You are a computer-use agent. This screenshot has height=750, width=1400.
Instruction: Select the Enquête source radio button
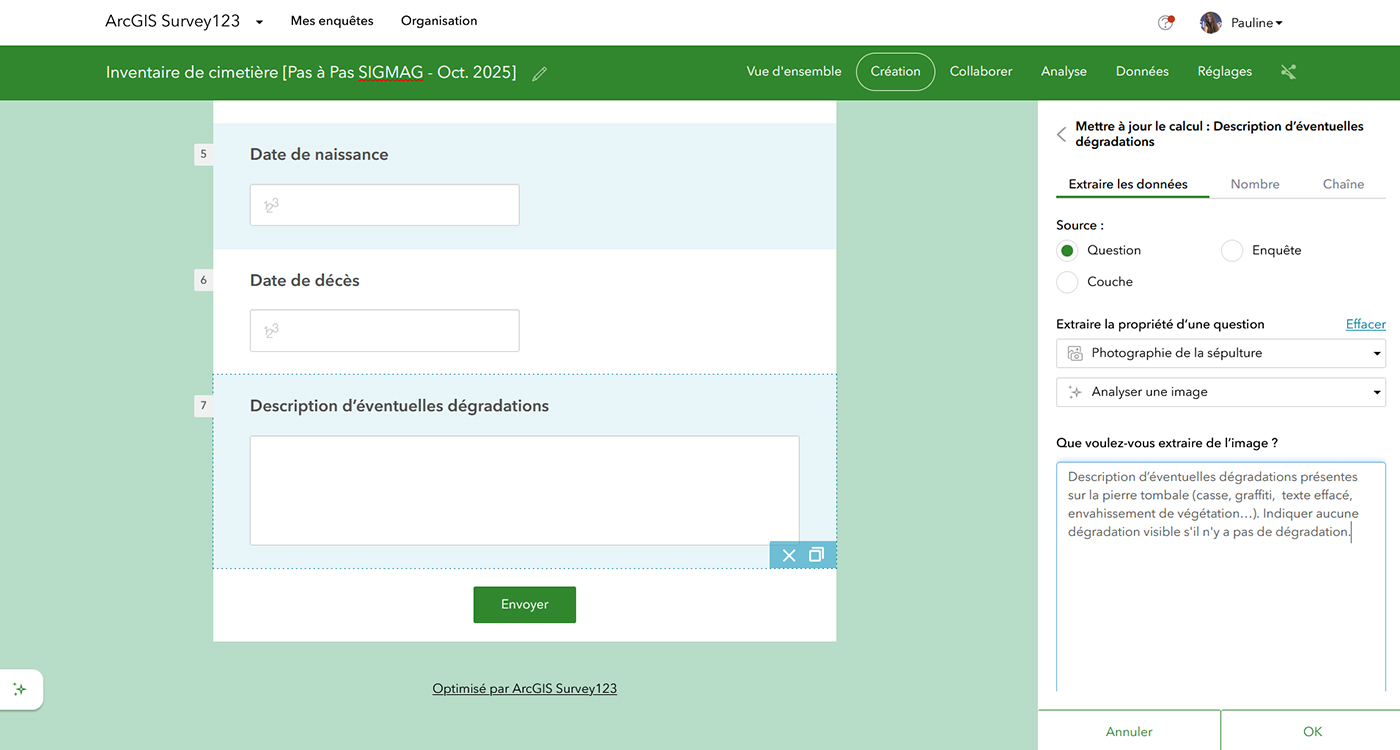tap(1232, 251)
